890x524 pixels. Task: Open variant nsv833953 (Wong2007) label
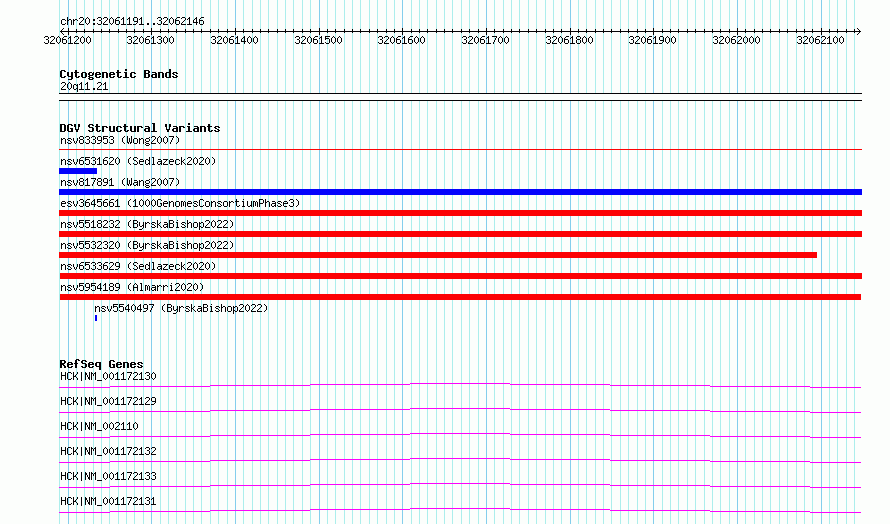(x=120, y=140)
